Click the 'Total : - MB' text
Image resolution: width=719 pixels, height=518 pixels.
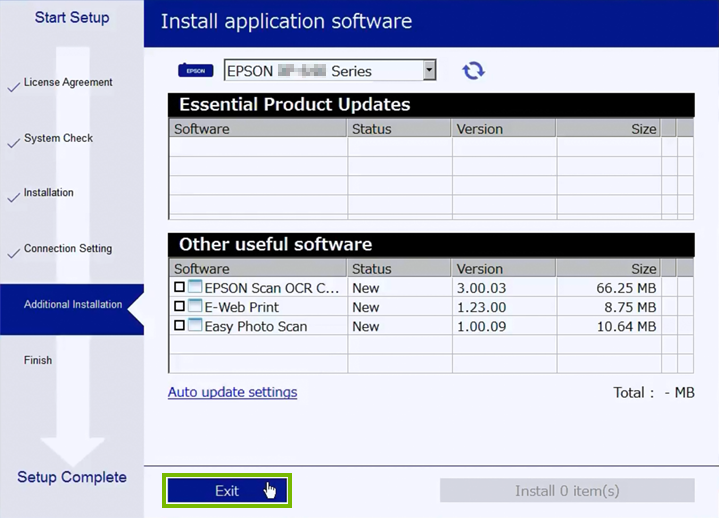tap(654, 392)
